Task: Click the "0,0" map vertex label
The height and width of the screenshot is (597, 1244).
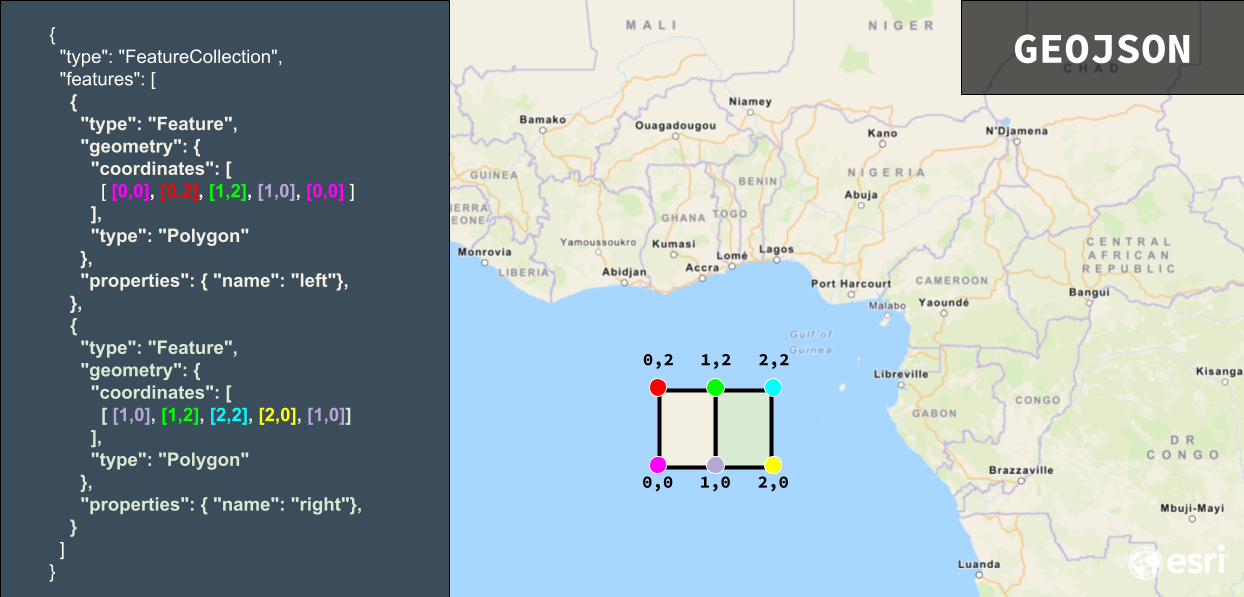Action: [x=658, y=483]
